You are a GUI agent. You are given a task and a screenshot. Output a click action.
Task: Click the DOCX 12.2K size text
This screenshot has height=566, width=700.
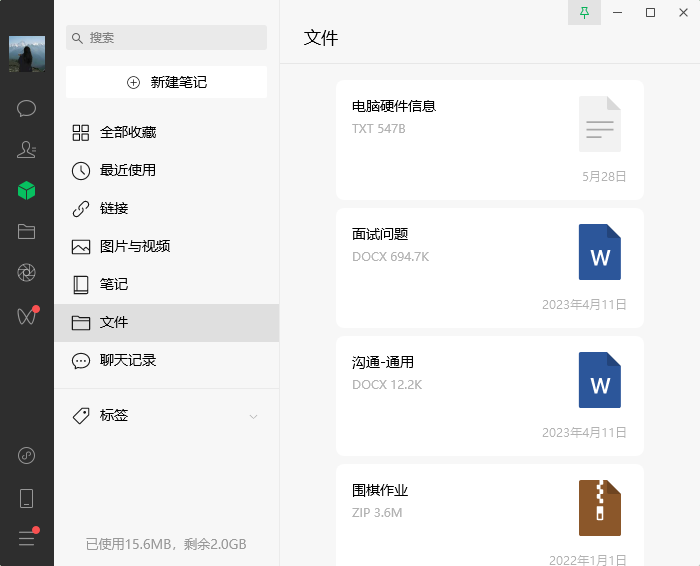387,385
